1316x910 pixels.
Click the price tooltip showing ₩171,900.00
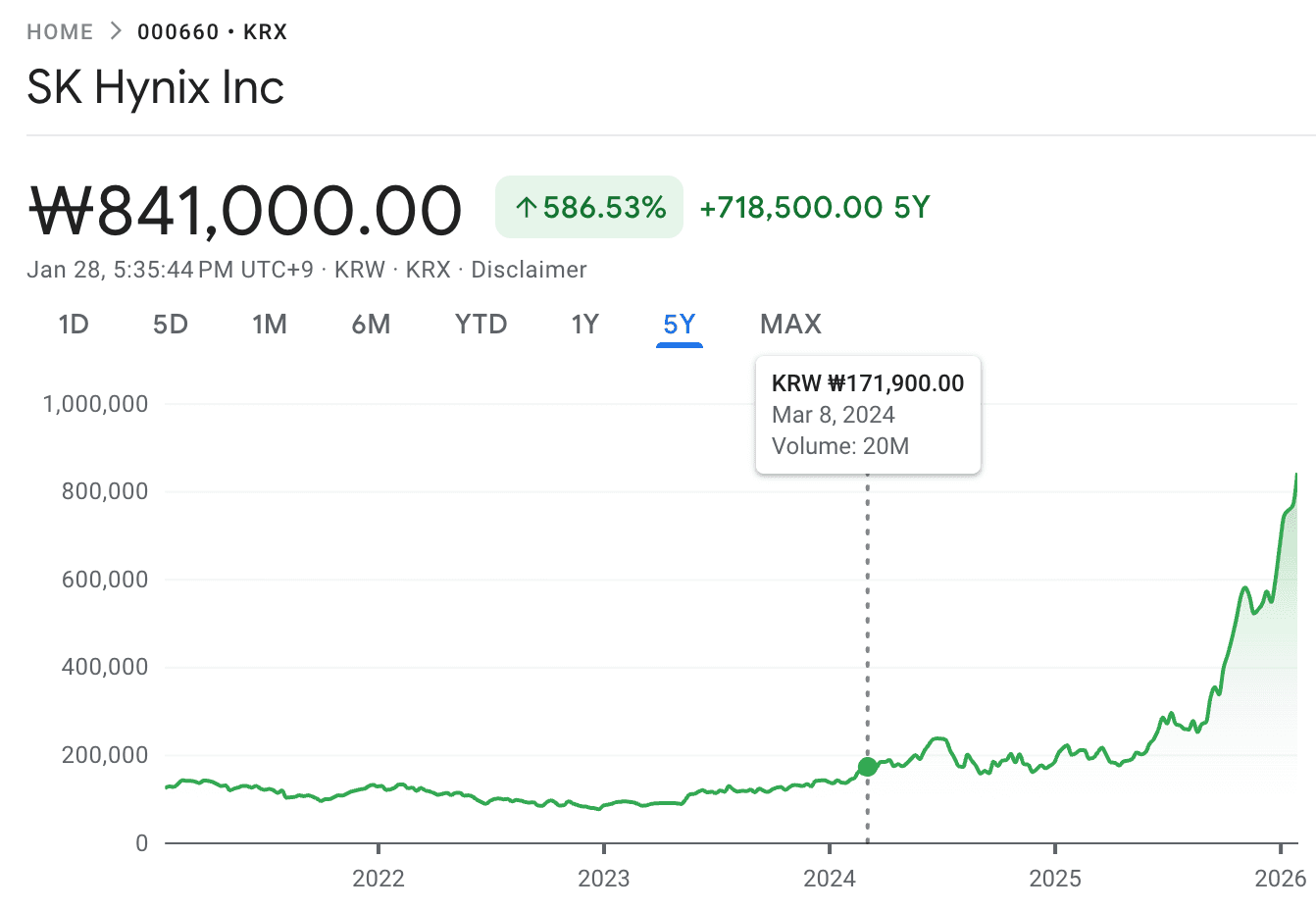[x=867, y=414]
